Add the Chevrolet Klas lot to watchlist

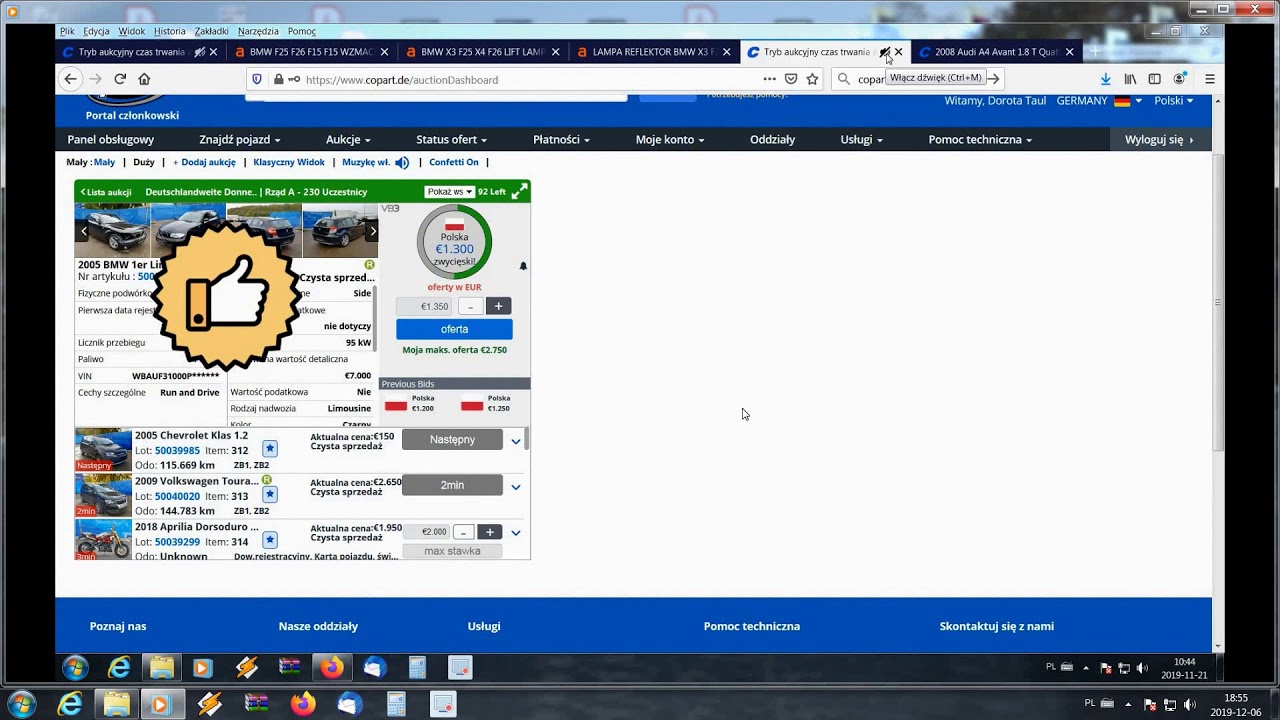(270, 448)
